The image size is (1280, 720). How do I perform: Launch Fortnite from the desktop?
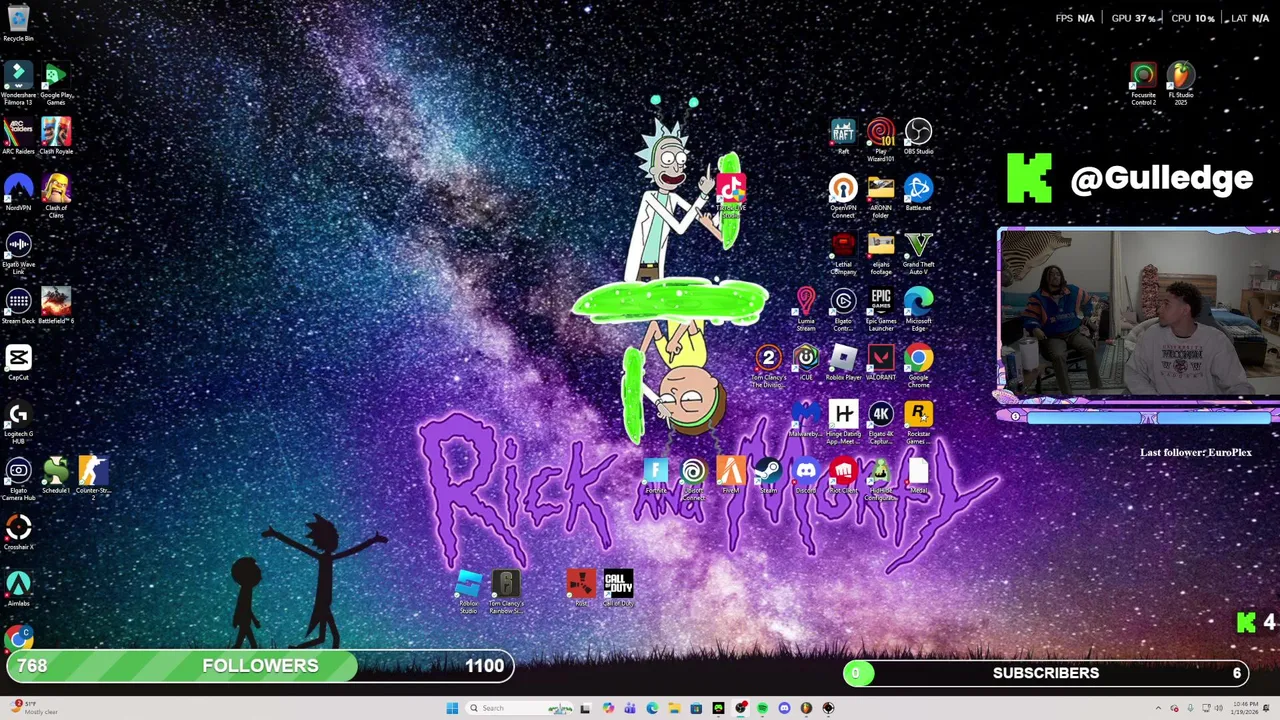tap(655, 475)
